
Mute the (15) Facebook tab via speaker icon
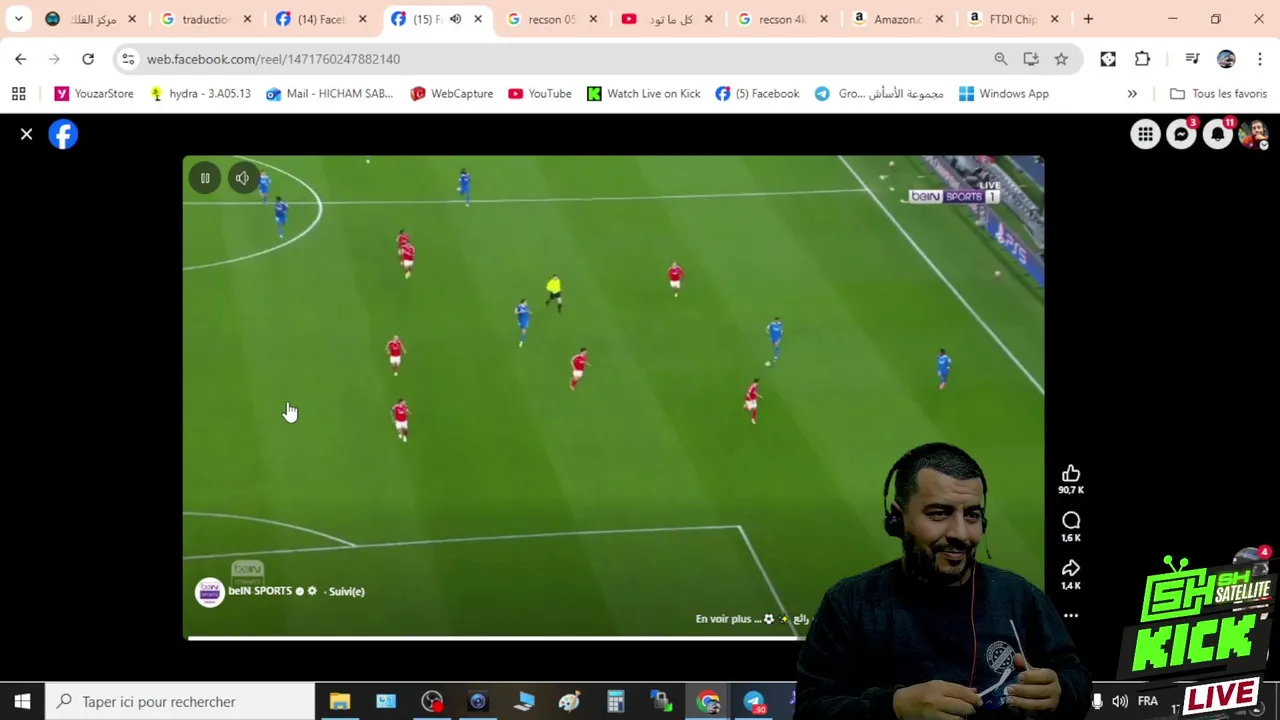456,19
